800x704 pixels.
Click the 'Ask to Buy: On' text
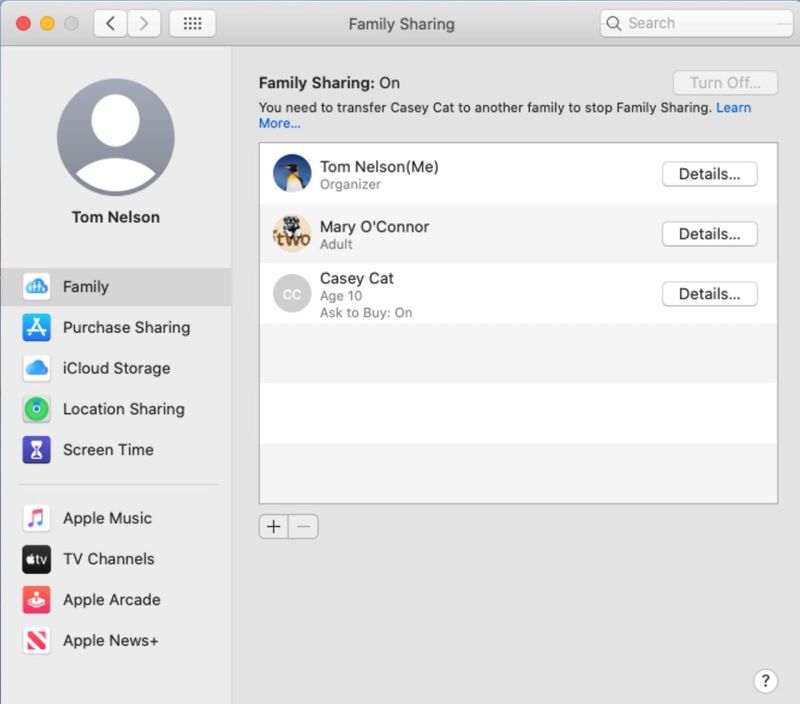(366, 313)
